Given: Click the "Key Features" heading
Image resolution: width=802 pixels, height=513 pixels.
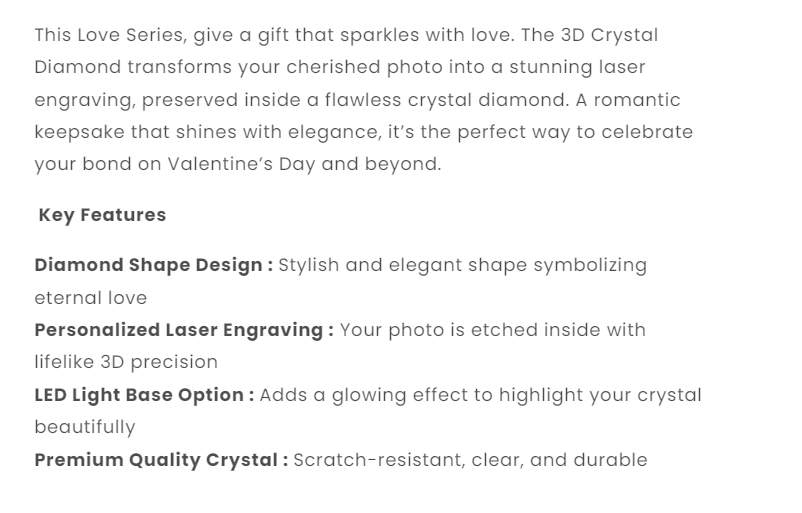Looking at the screenshot, I should click(x=102, y=215).
